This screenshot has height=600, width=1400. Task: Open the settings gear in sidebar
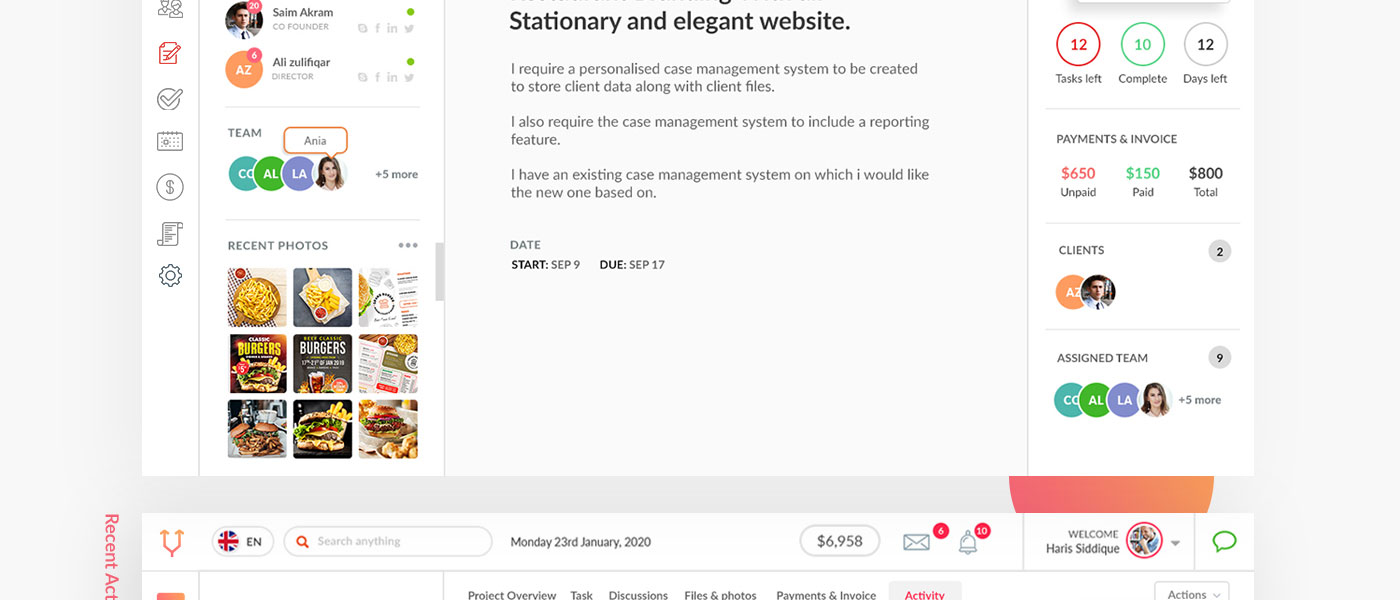(170, 276)
